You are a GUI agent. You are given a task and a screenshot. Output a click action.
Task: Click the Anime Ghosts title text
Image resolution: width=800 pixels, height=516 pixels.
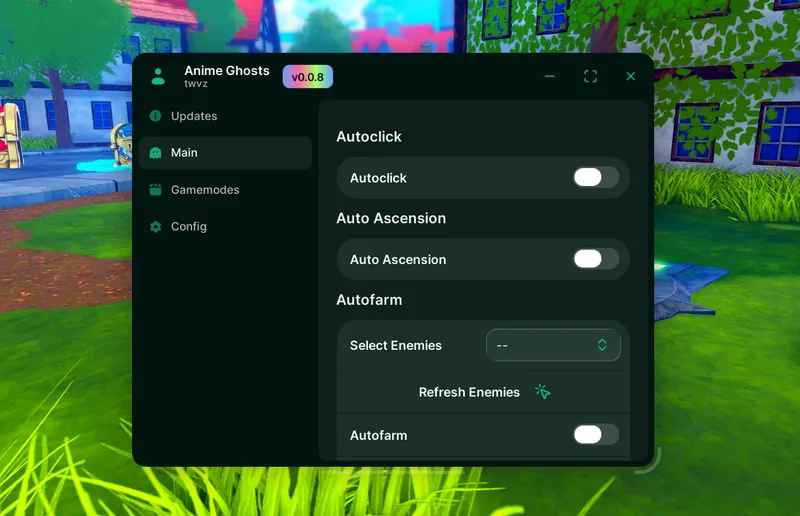coord(227,70)
